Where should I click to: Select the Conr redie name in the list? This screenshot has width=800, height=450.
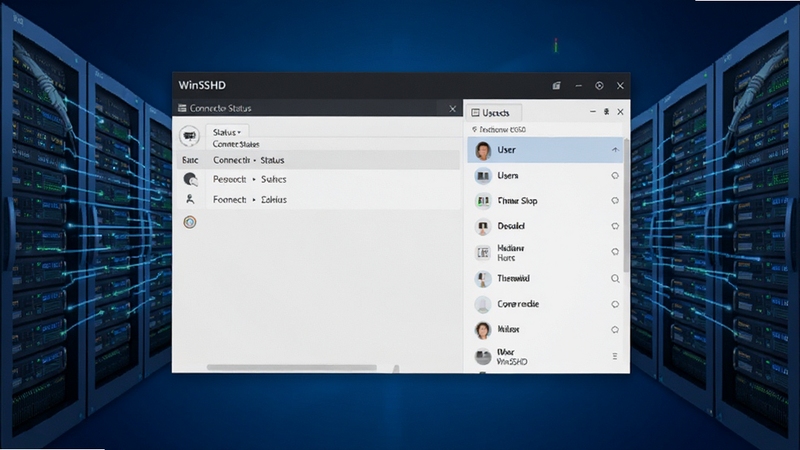(x=518, y=304)
